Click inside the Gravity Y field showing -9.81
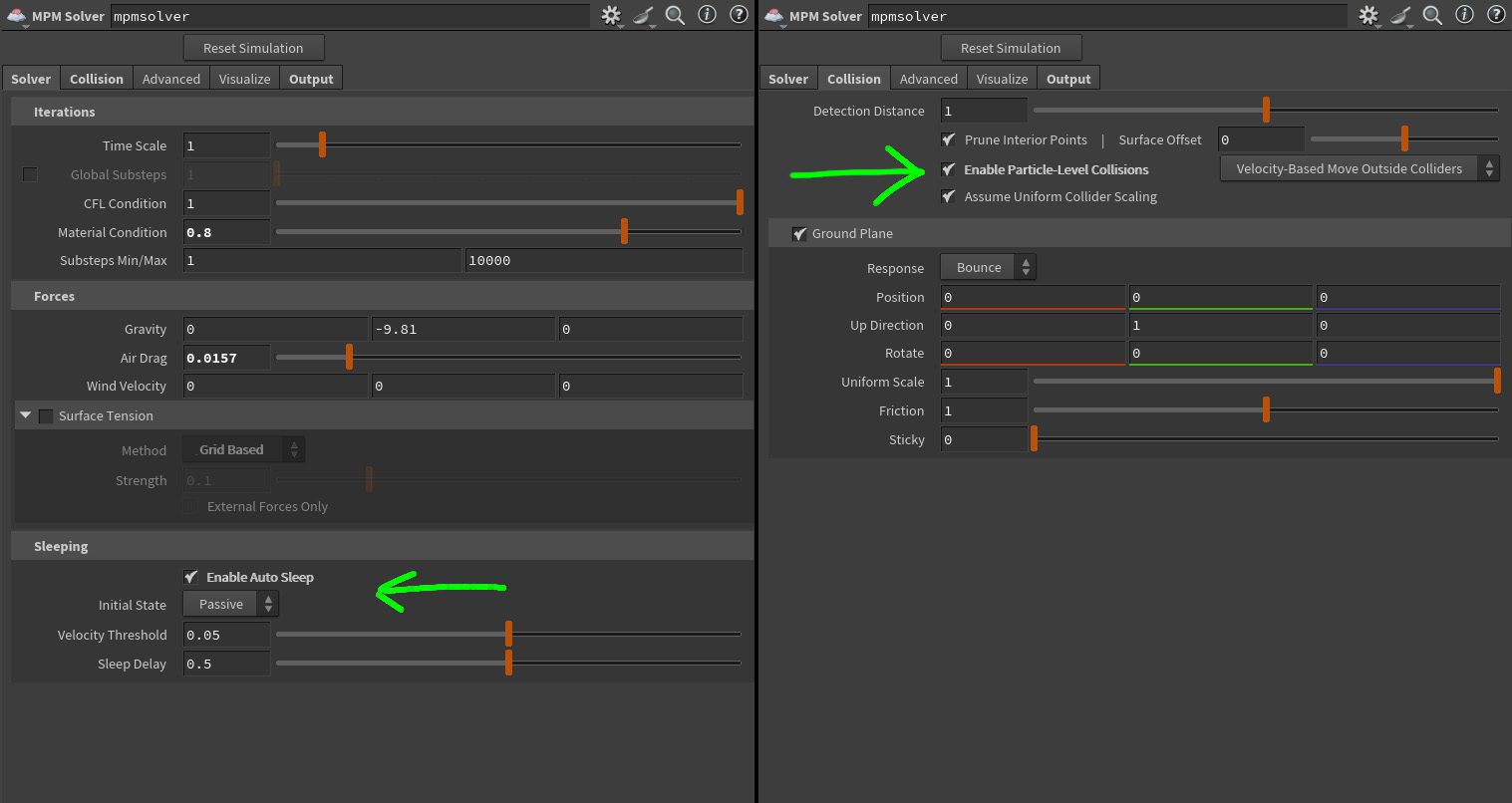The height and width of the screenshot is (803, 1512). point(462,329)
